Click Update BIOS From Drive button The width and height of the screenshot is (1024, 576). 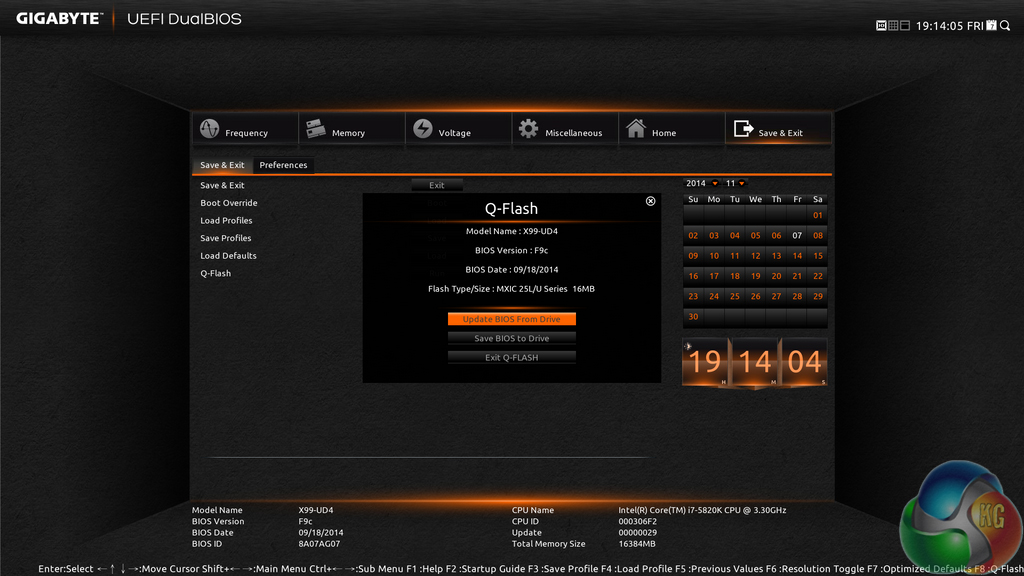point(511,319)
